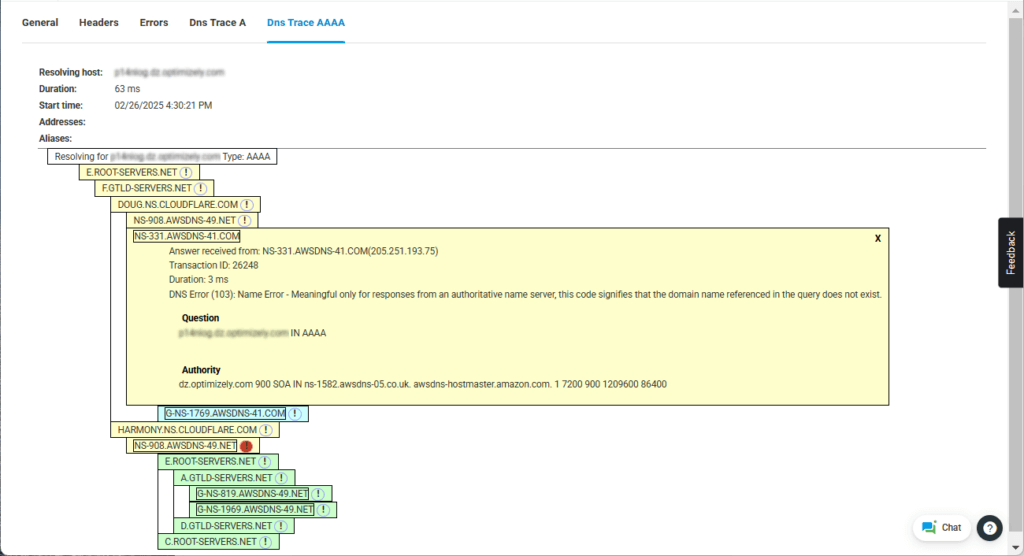Open help via question mark icon
Screen dimensions: 1024x556
(x=989, y=527)
